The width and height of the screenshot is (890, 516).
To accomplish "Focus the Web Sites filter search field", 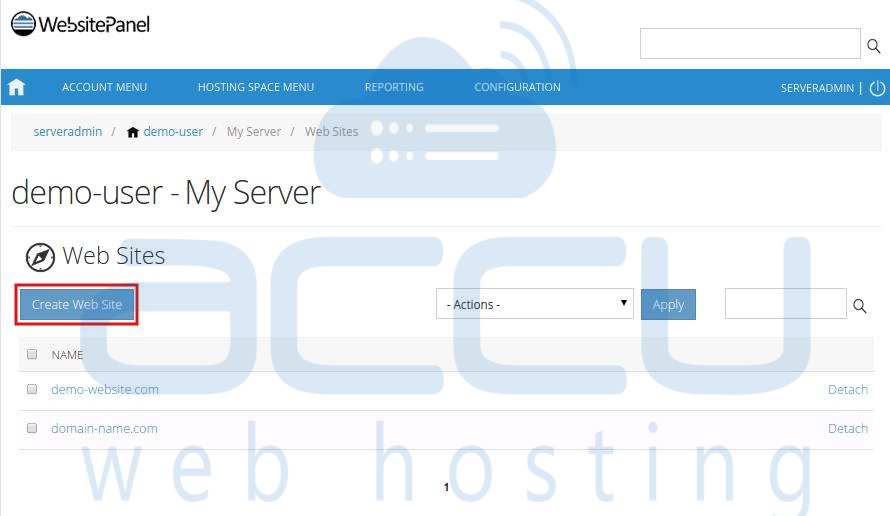I will pos(786,304).
